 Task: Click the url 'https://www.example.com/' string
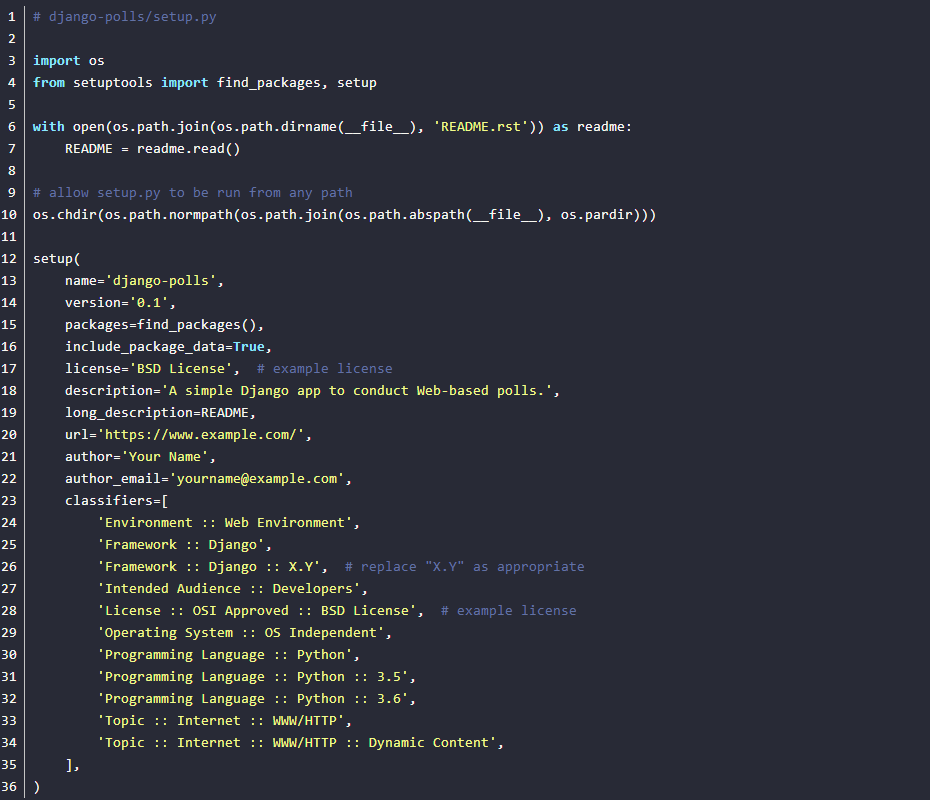tap(201, 434)
